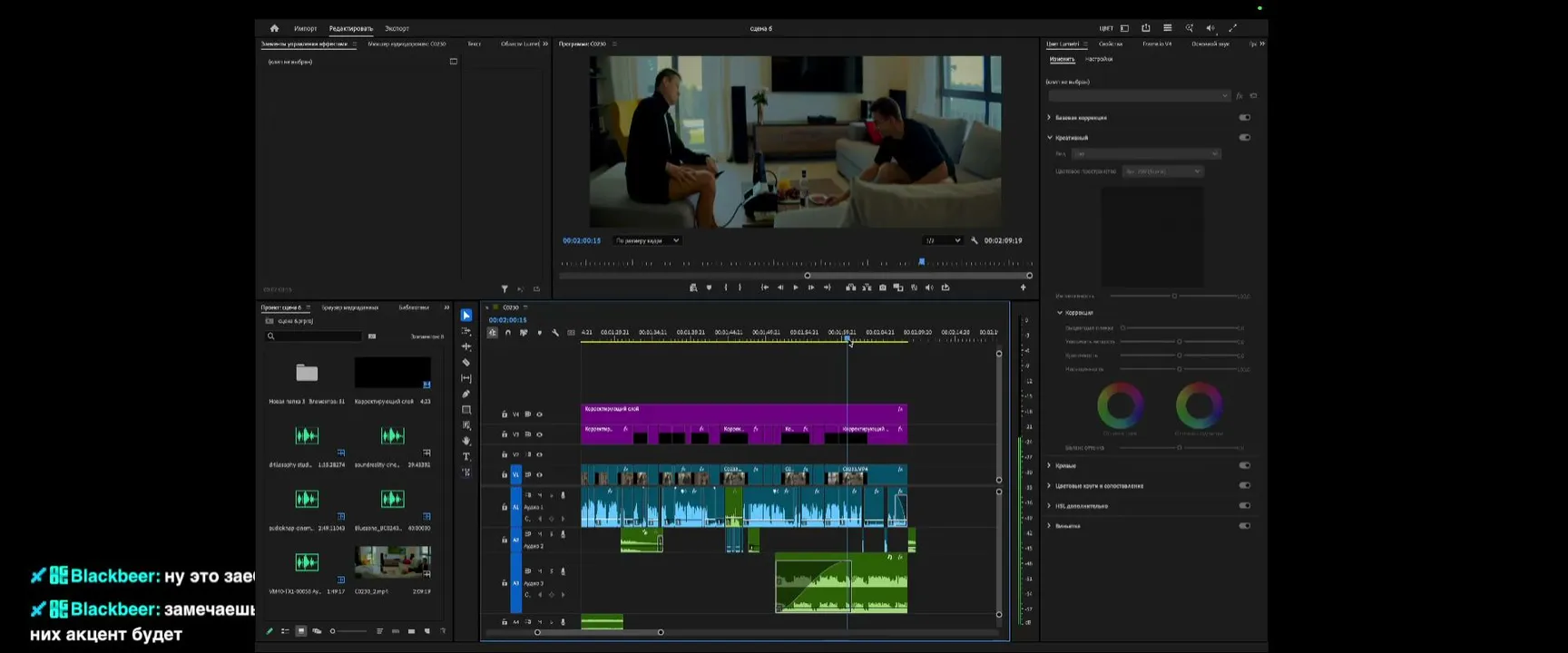Click the Shadow Tint color wheel

pos(1121,405)
